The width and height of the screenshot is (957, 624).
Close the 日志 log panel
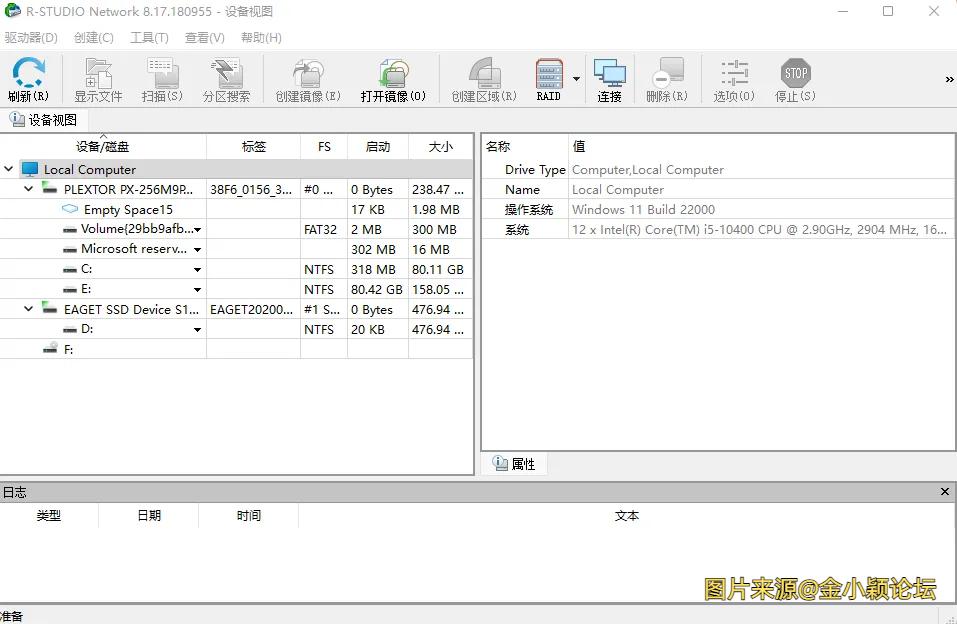tap(944, 491)
